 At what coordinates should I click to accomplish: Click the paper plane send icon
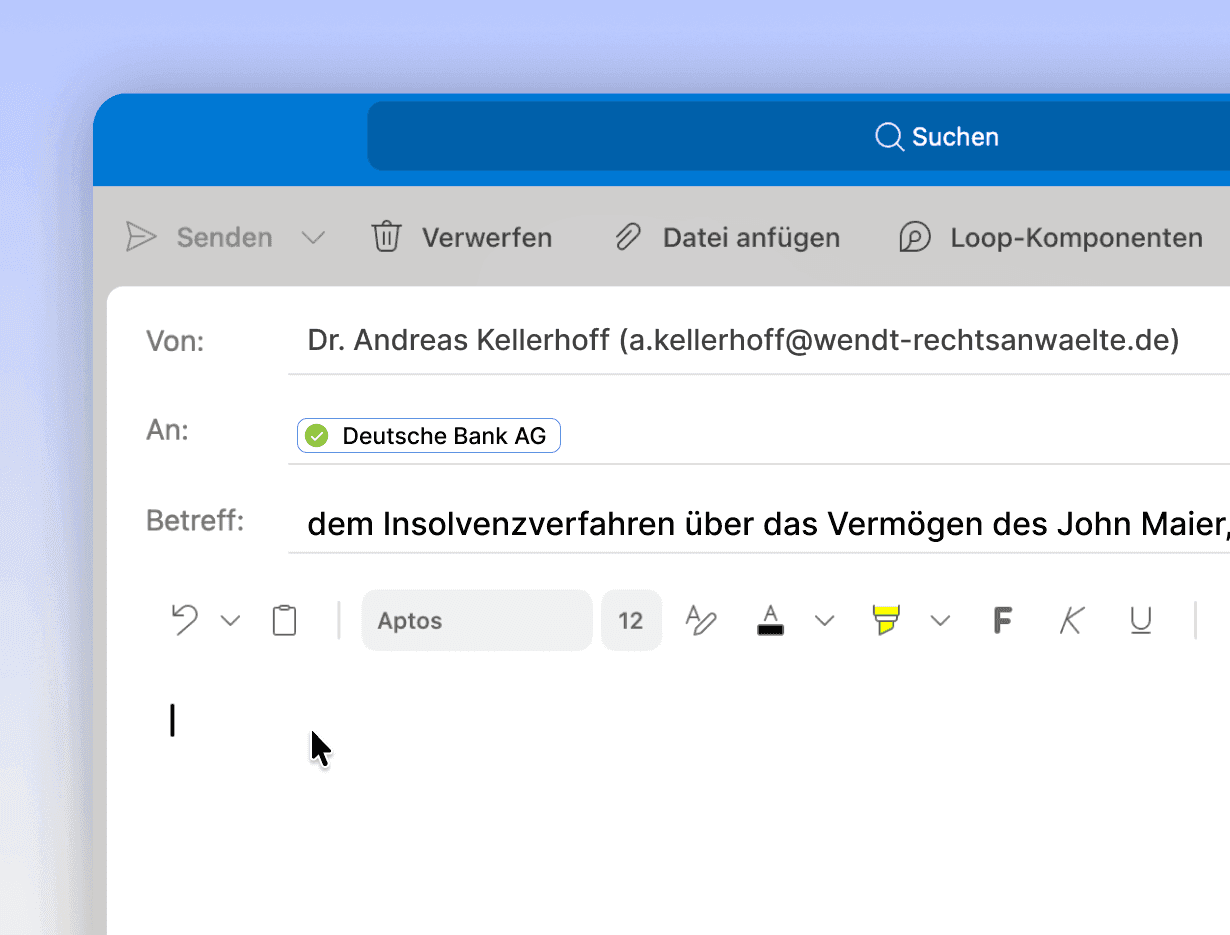point(141,237)
